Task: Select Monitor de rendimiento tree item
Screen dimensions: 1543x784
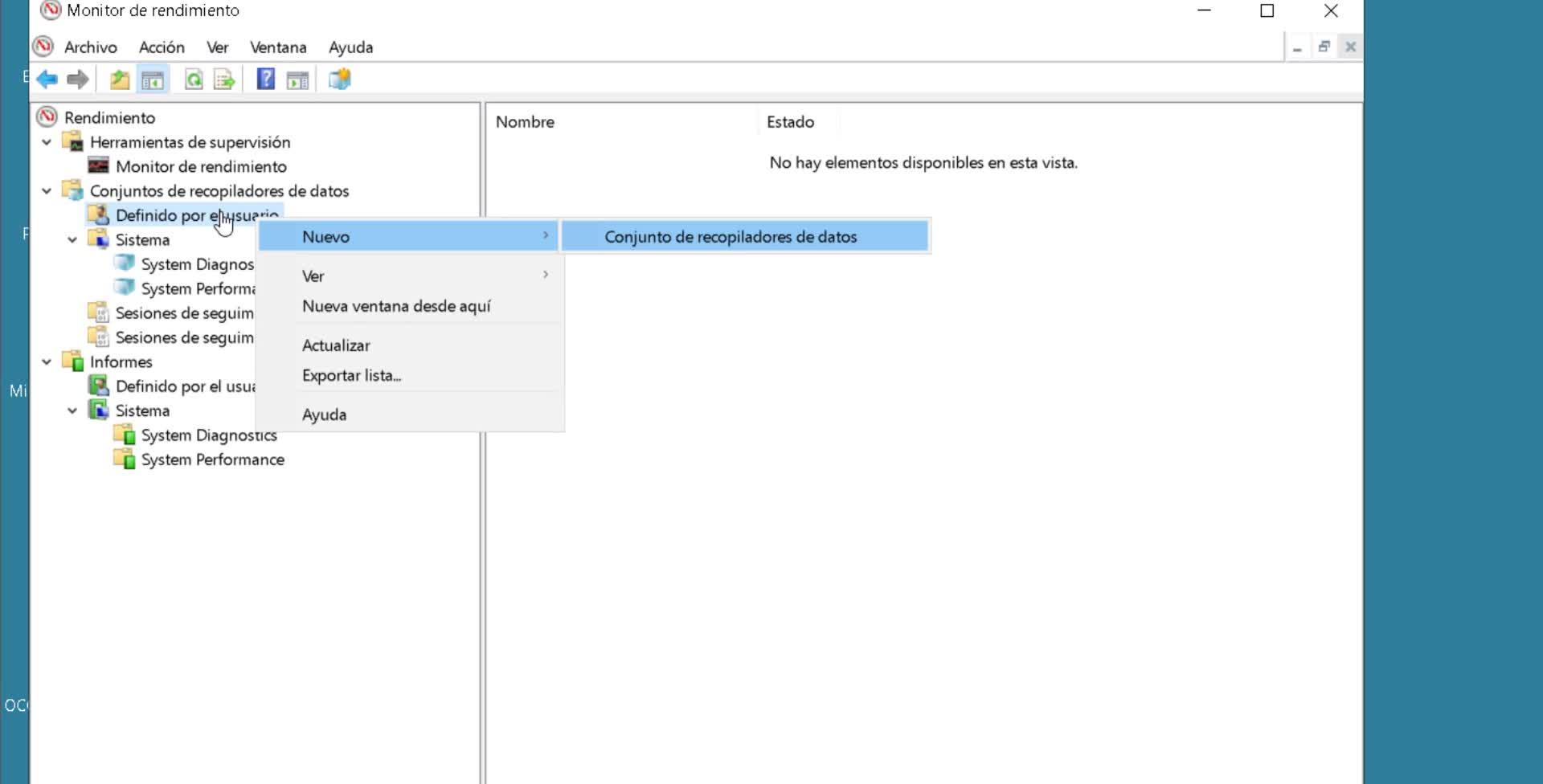Action: 201,166
